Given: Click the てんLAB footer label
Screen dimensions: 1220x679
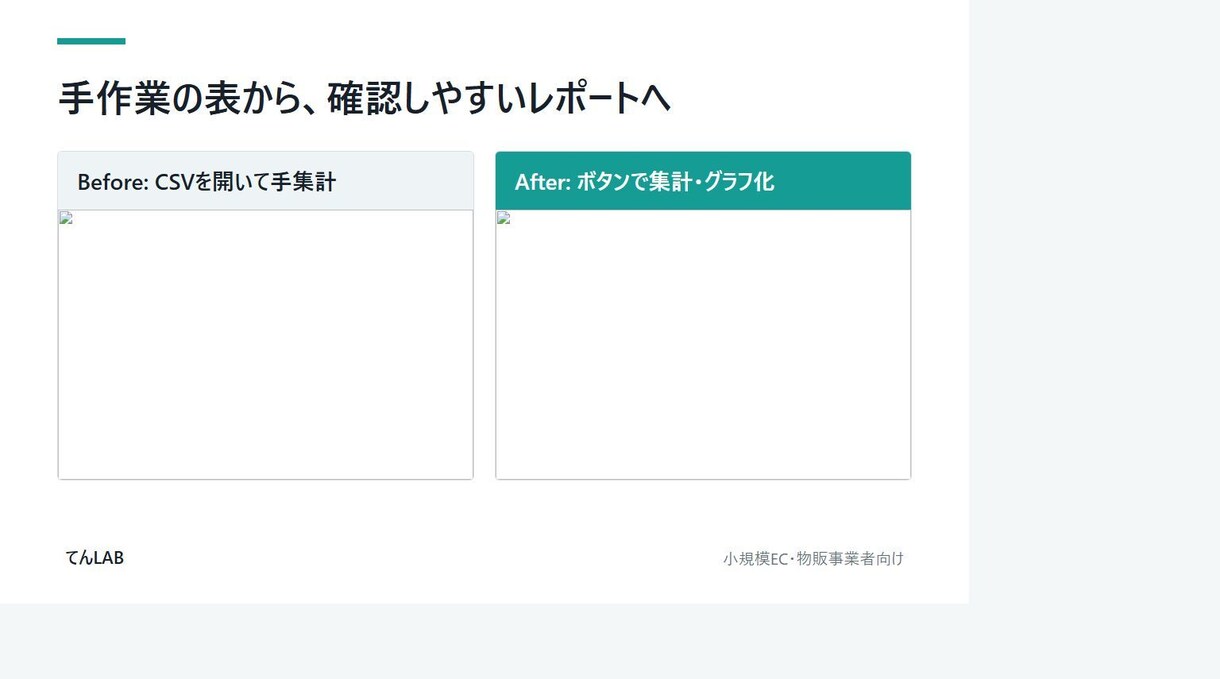Looking at the screenshot, I should (95, 558).
